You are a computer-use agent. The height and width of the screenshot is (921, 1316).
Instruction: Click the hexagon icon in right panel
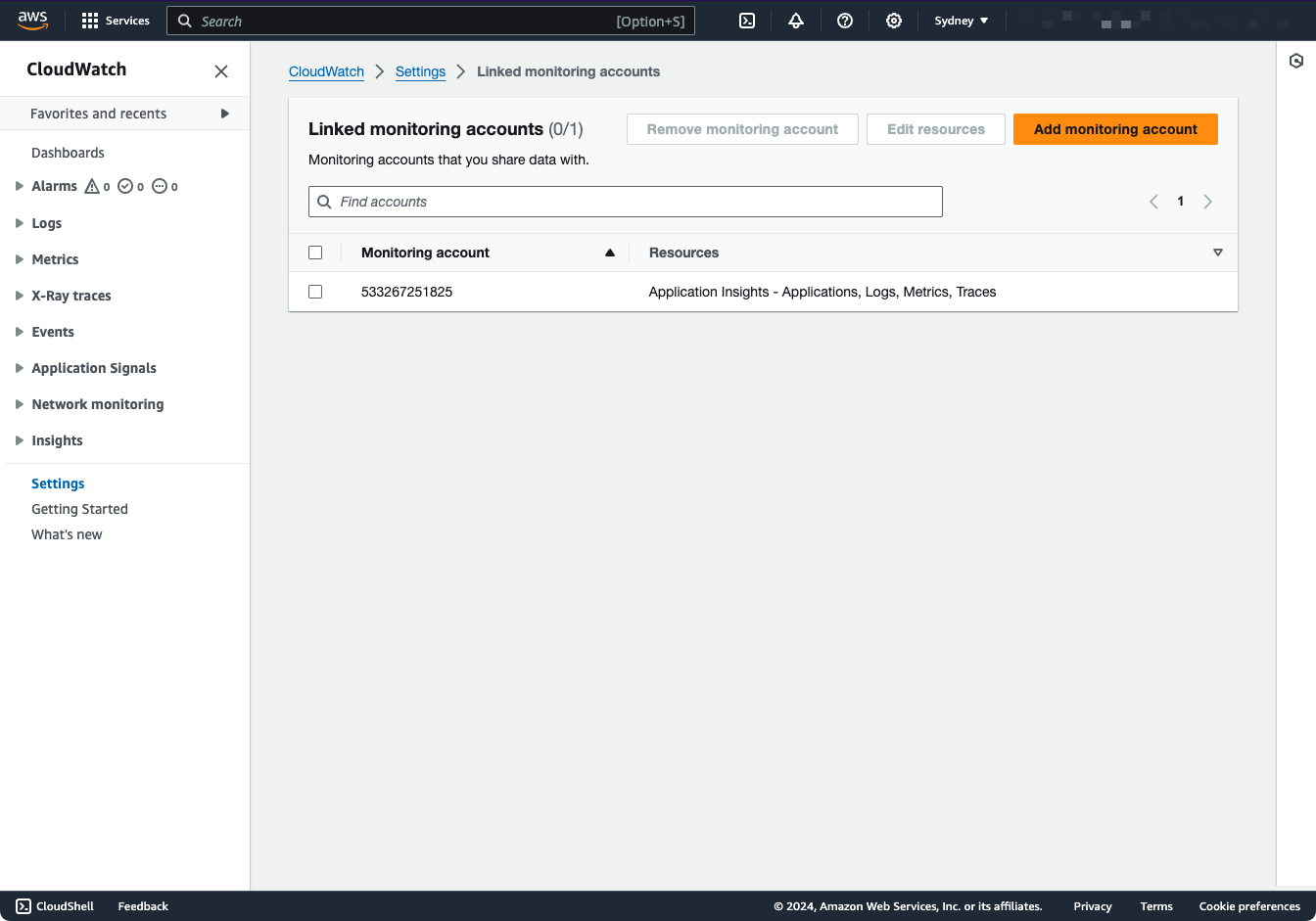1296,61
